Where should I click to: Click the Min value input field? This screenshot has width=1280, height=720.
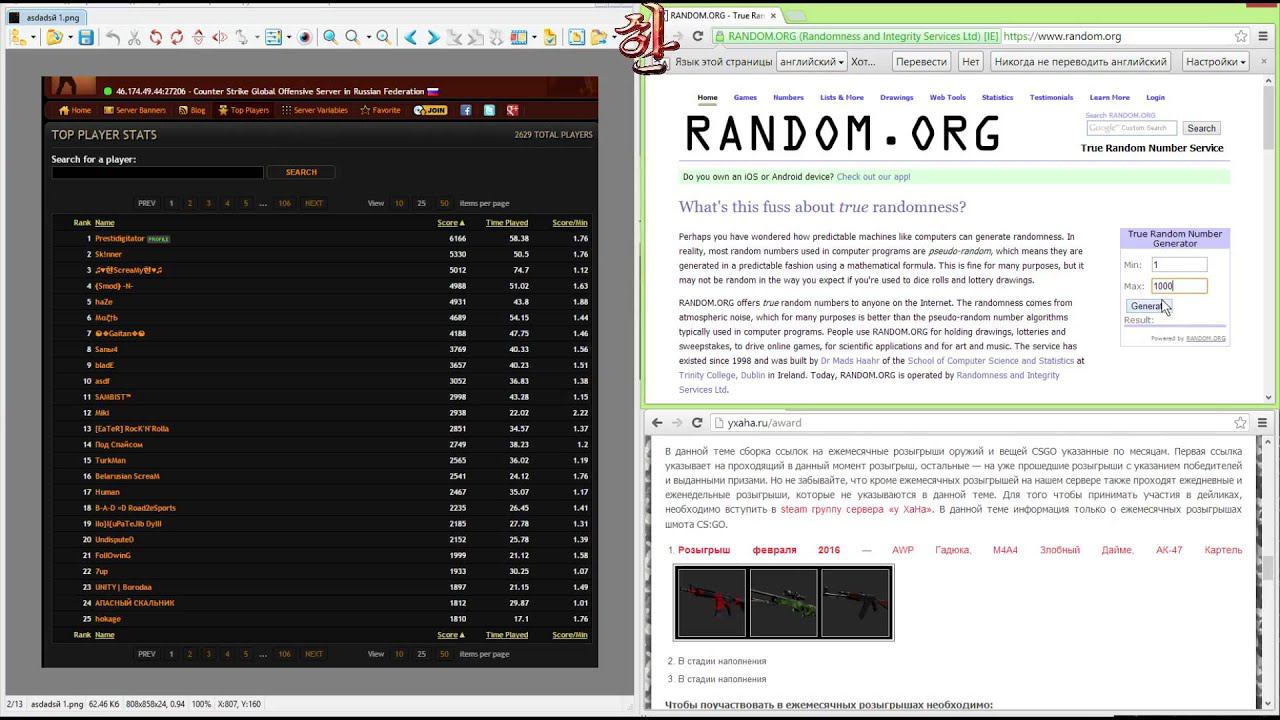[x=1179, y=265]
